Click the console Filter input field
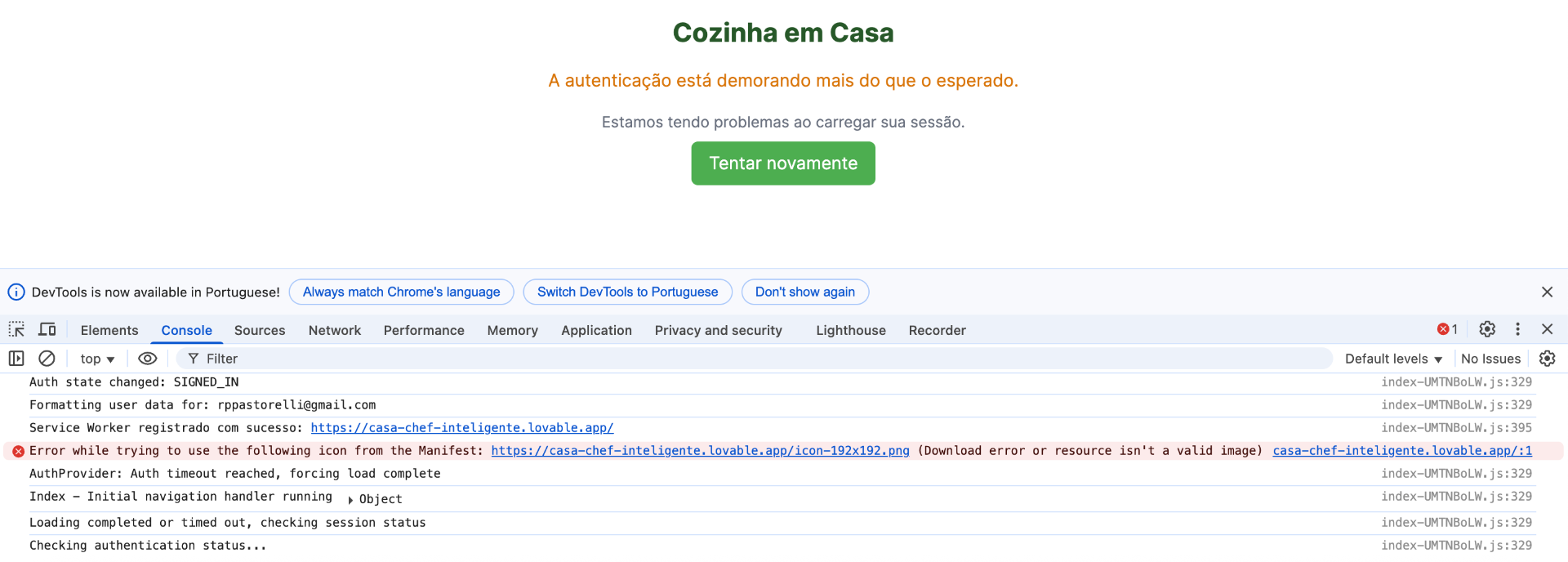Image resolution: width=1568 pixels, height=562 pixels. pyautogui.click(x=735, y=359)
